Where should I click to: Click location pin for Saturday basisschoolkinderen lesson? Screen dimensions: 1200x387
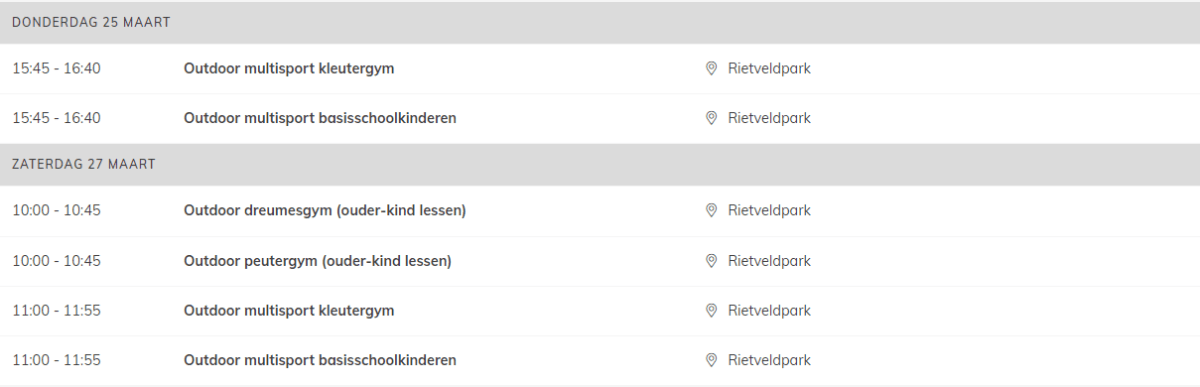[x=711, y=360]
